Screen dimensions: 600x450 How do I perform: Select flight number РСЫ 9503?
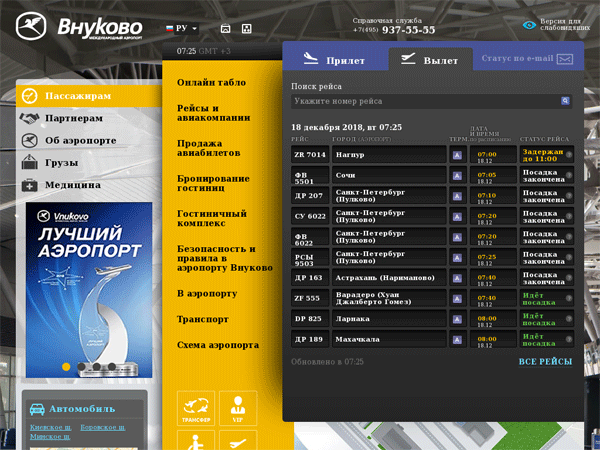coord(304,260)
